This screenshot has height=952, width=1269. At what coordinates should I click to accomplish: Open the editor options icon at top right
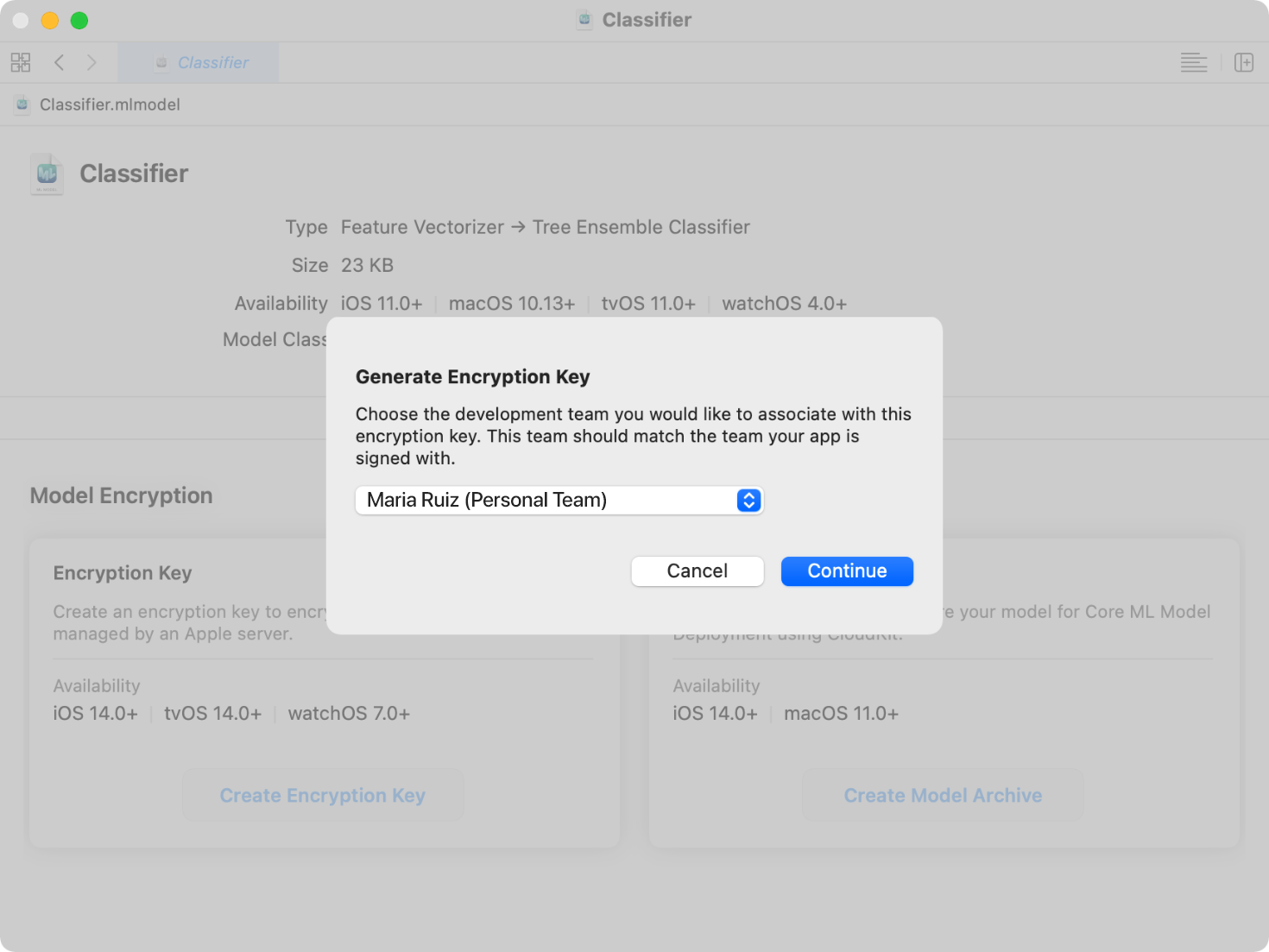(1194, 62)
